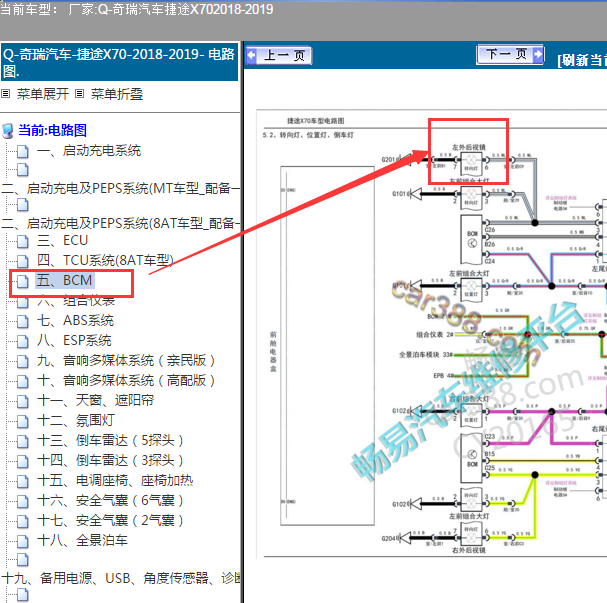Image resolution: width=607 pixels, height=603 pixels.
Task: Click the G204 ground label in diagram
Action: (388, 538)
